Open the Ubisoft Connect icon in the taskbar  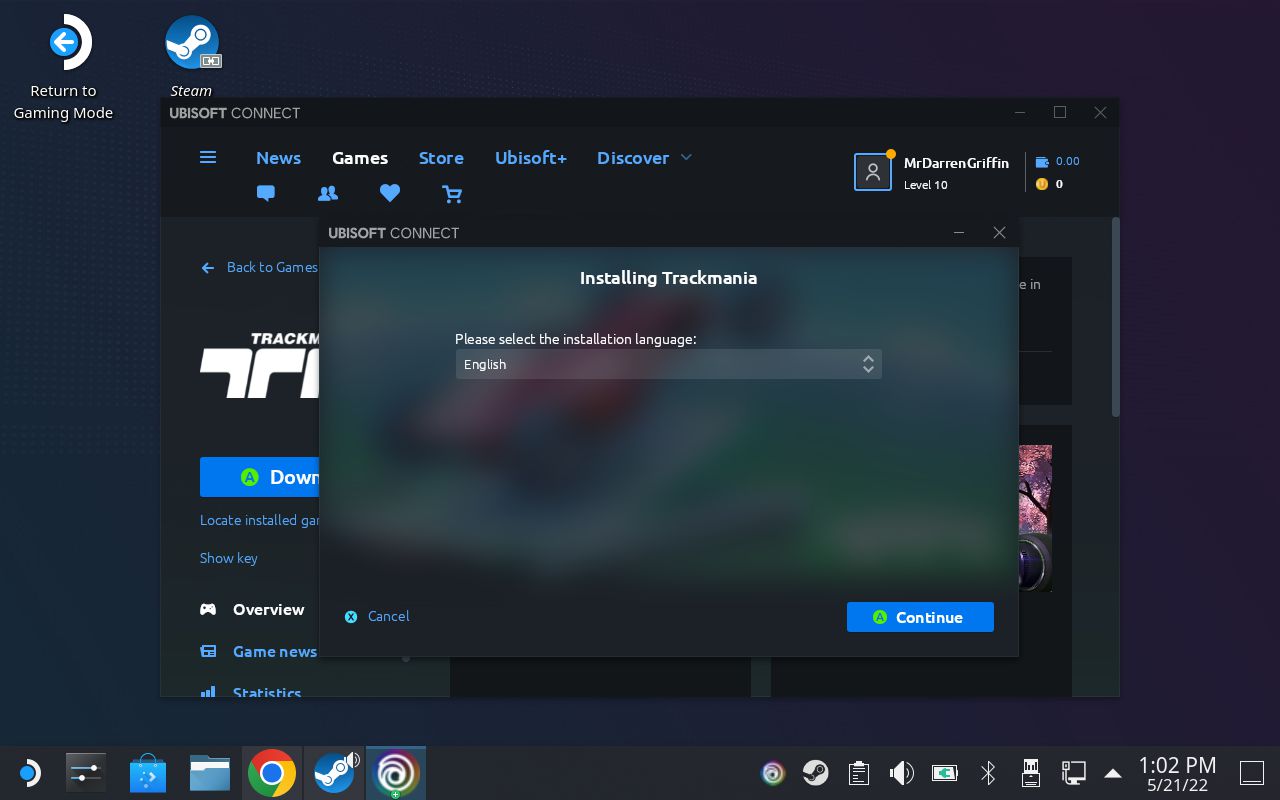396,772
